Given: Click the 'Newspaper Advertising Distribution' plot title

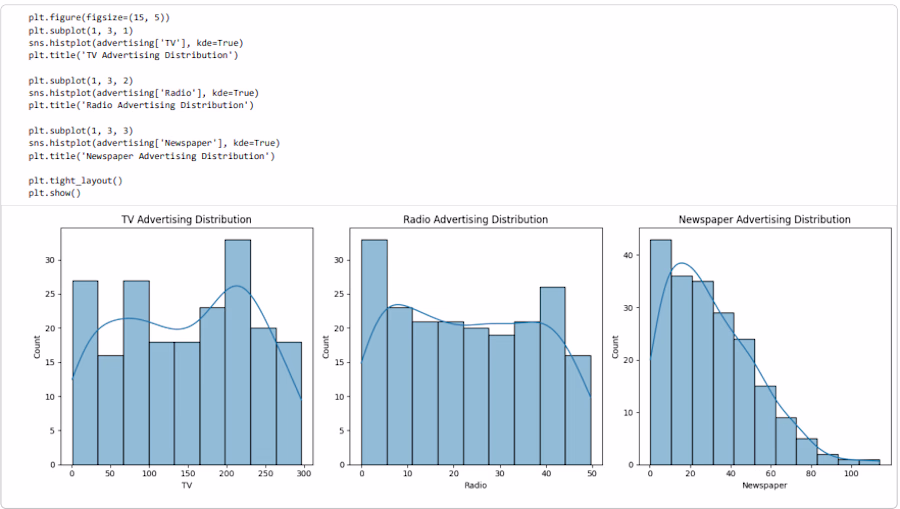Looking at the screenshot, I should 764,219.
